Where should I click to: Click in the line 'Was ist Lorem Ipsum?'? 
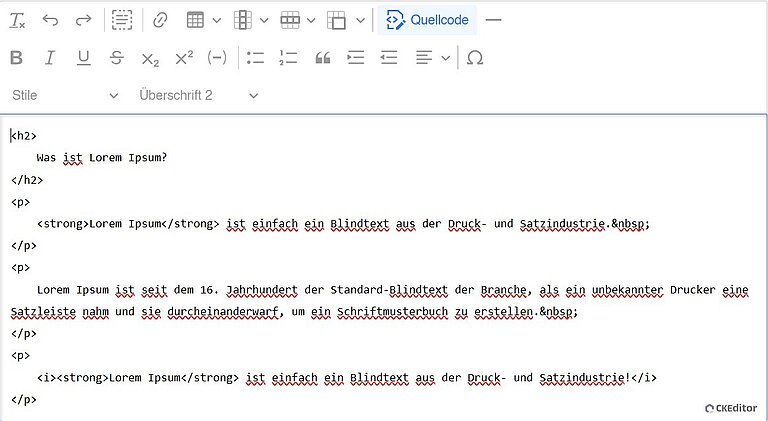101,157
